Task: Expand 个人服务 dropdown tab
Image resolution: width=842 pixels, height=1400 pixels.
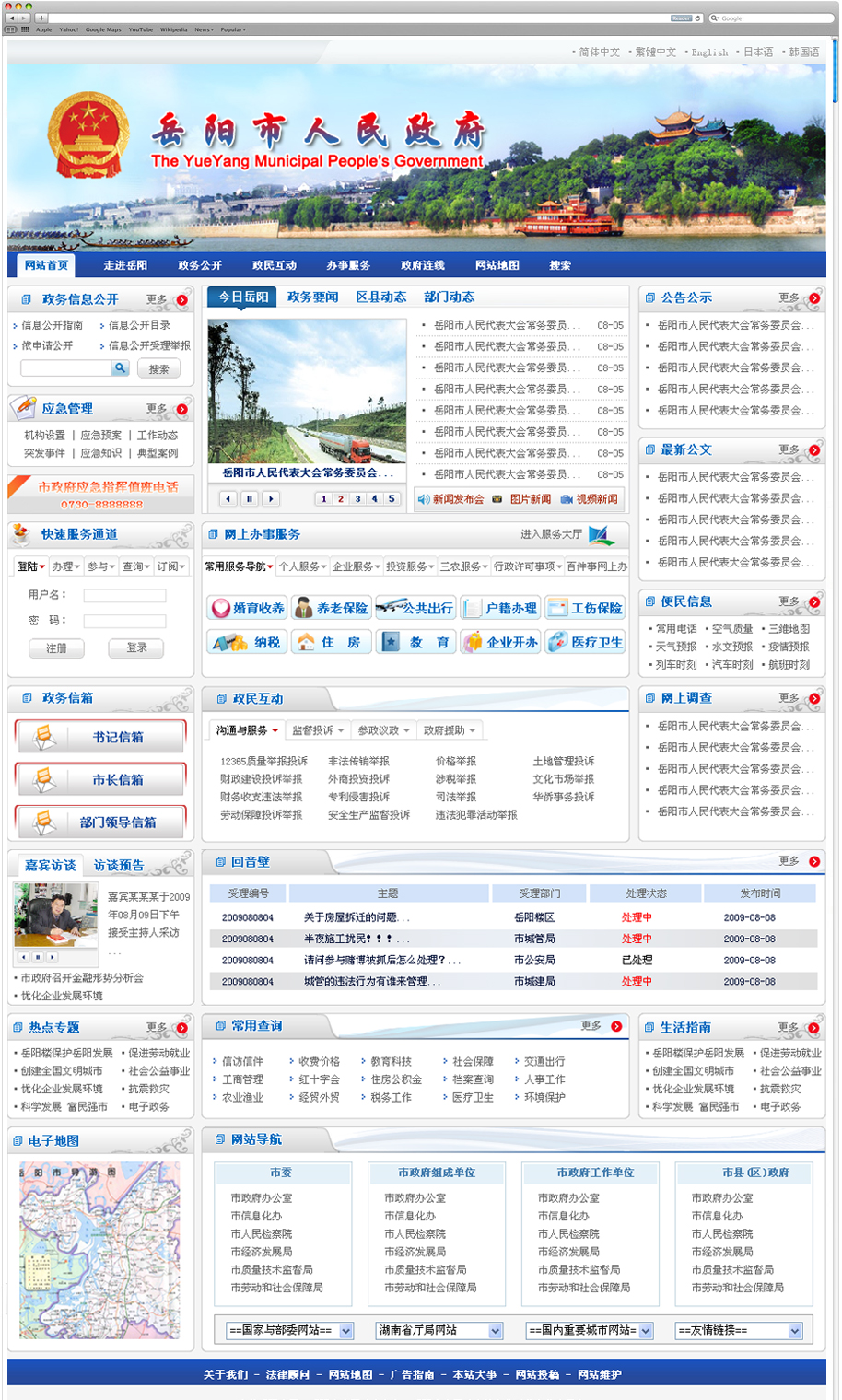Action: coord(302,566)
